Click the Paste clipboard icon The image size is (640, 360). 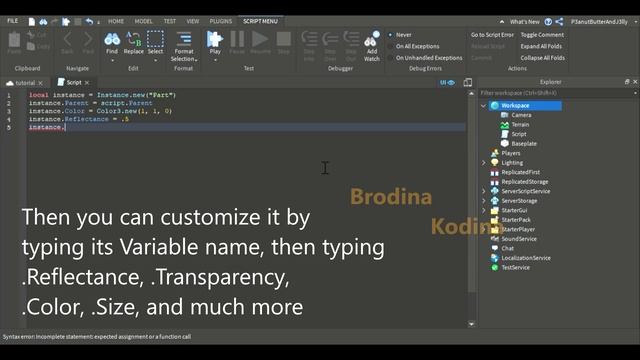pos(14,40)
